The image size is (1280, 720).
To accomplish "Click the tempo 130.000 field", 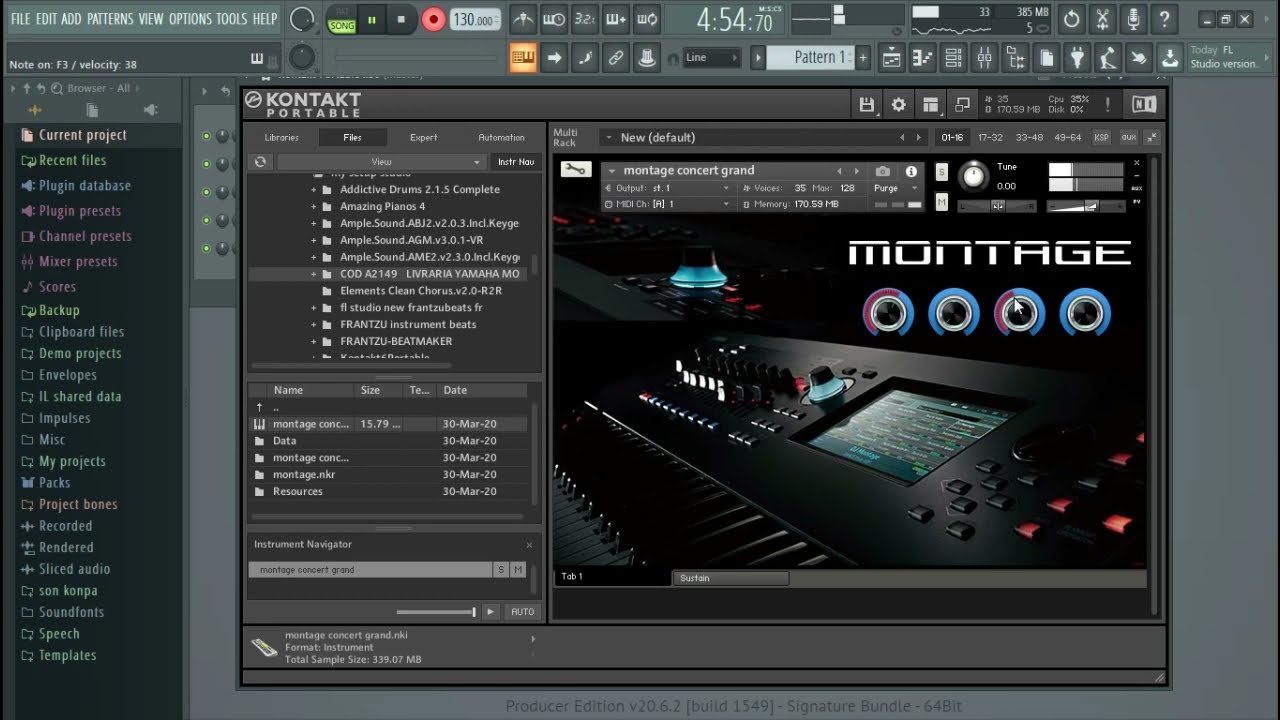I will (475, 20).
